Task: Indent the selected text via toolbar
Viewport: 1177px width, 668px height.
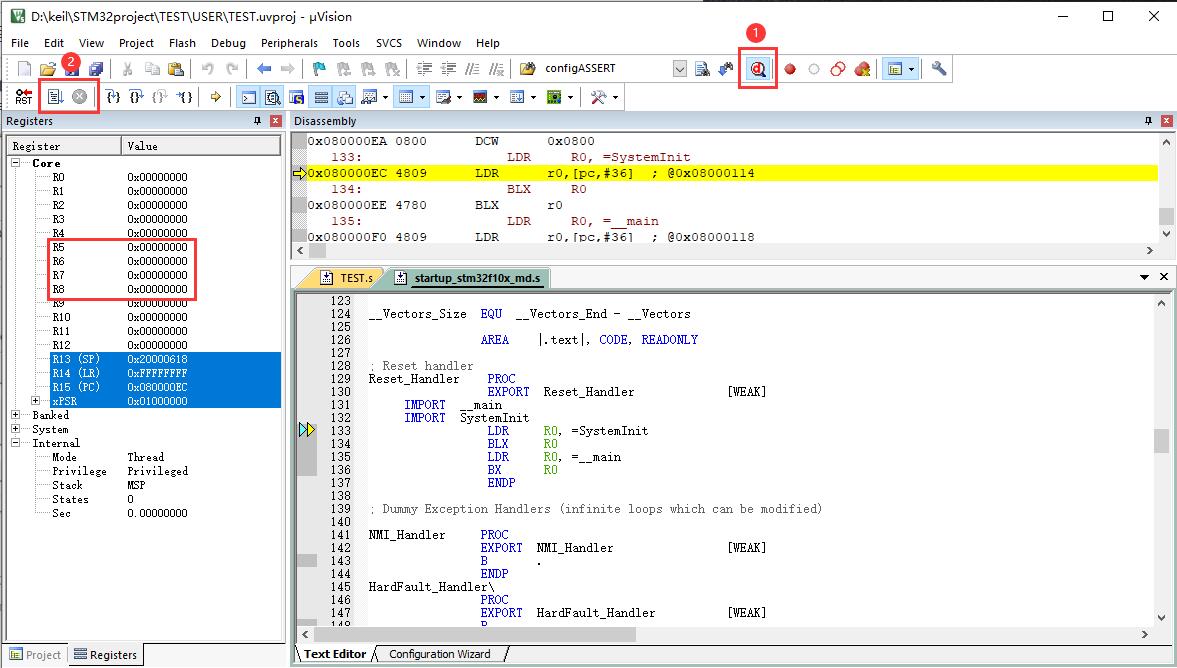Action: [x=424, y=69]
